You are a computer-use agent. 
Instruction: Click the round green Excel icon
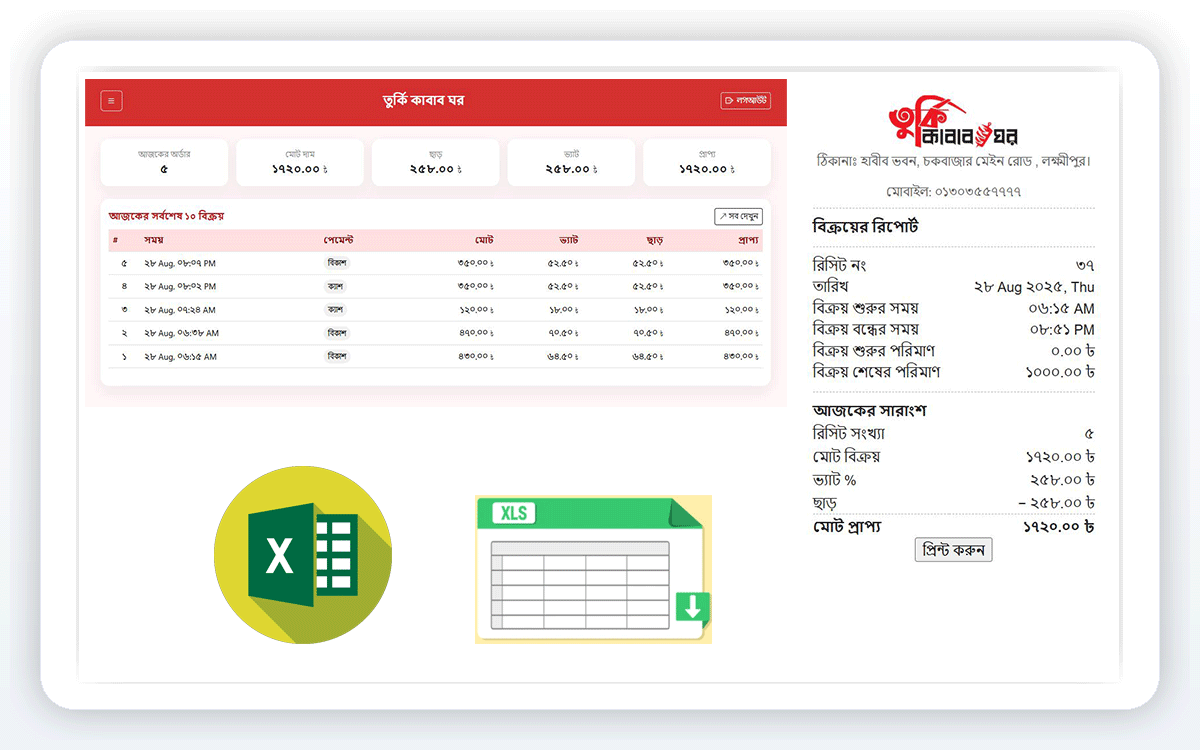pyautogui.click(x=302, y=554)
